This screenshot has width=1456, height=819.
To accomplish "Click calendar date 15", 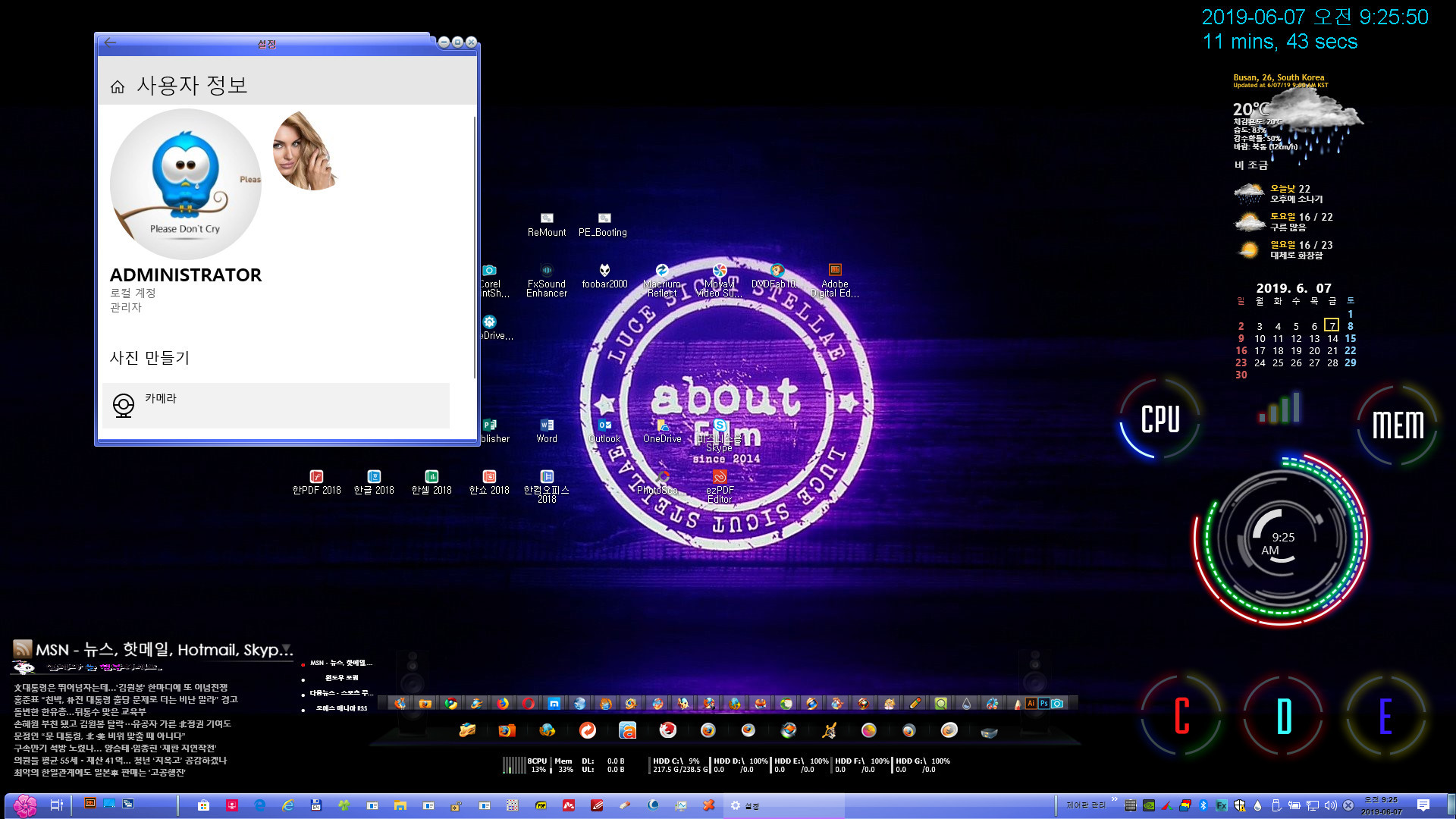I will click(1351, 338).
